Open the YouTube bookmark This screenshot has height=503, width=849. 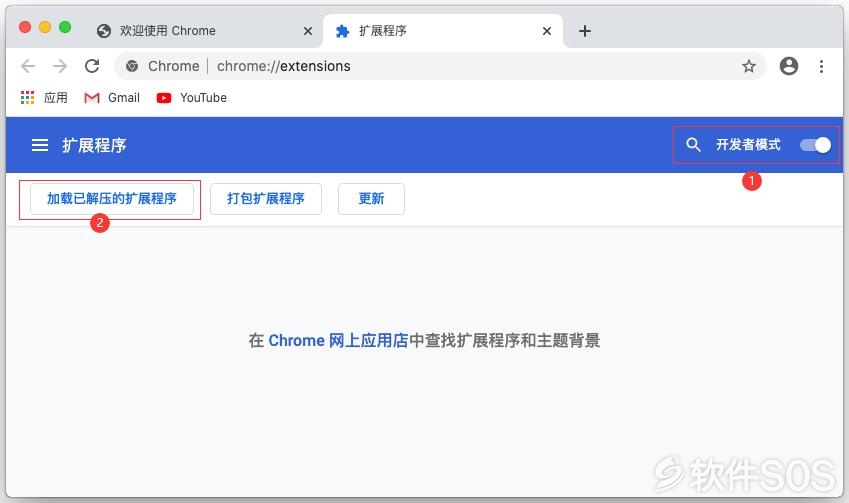point(192,97)
